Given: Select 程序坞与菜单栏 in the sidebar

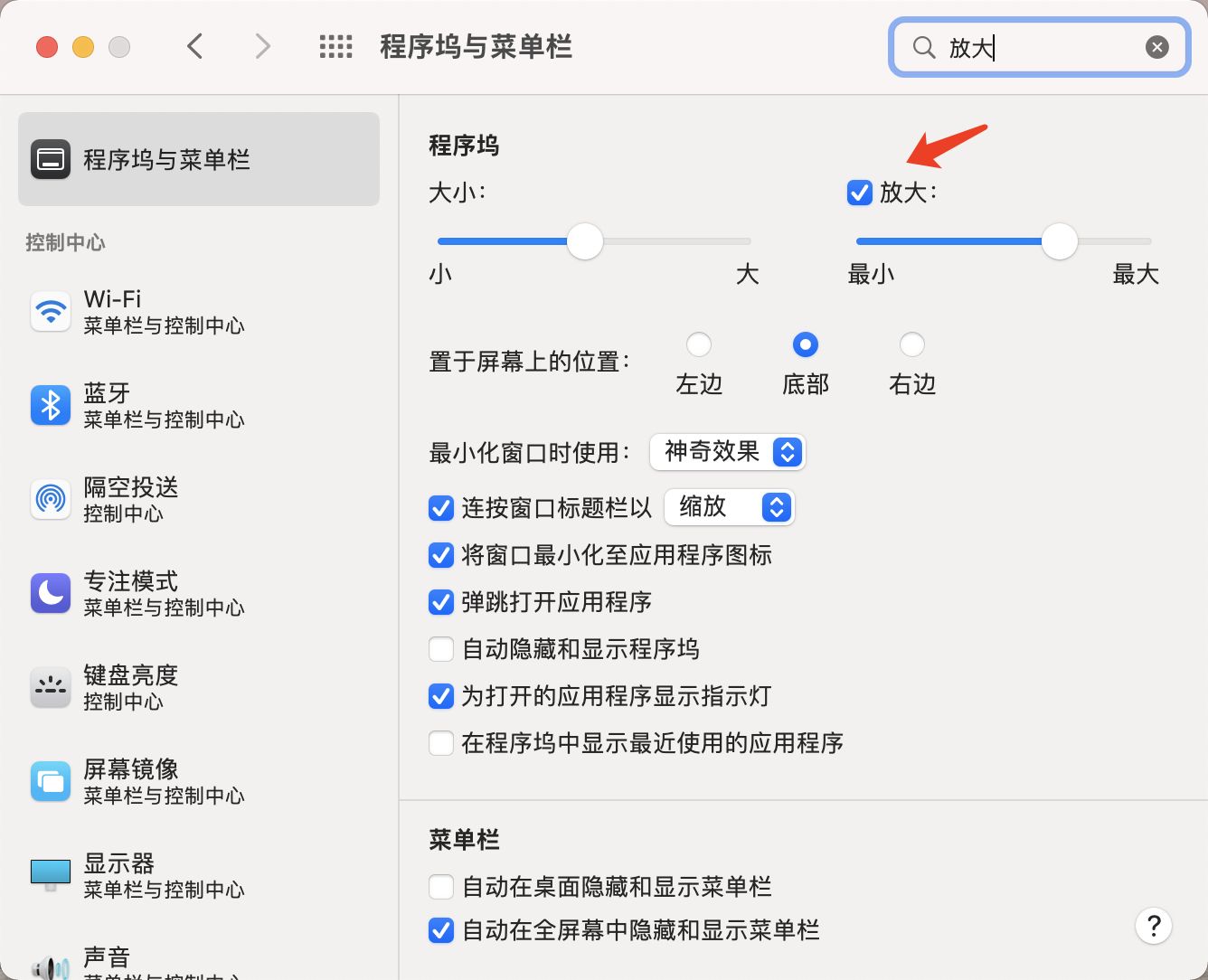Looking at the screenshot, I should pos(199,160).
